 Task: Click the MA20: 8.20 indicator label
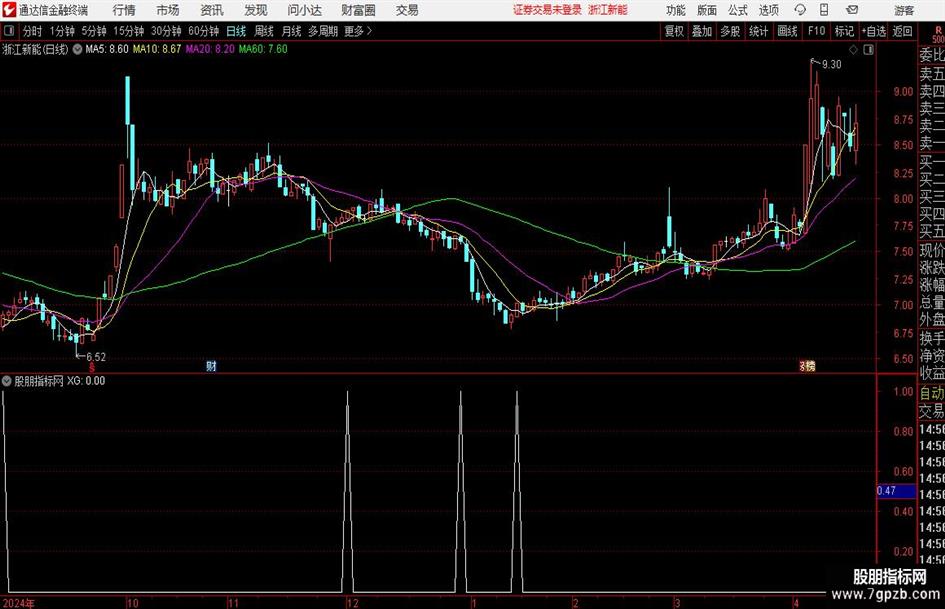[x=210, y=49]
